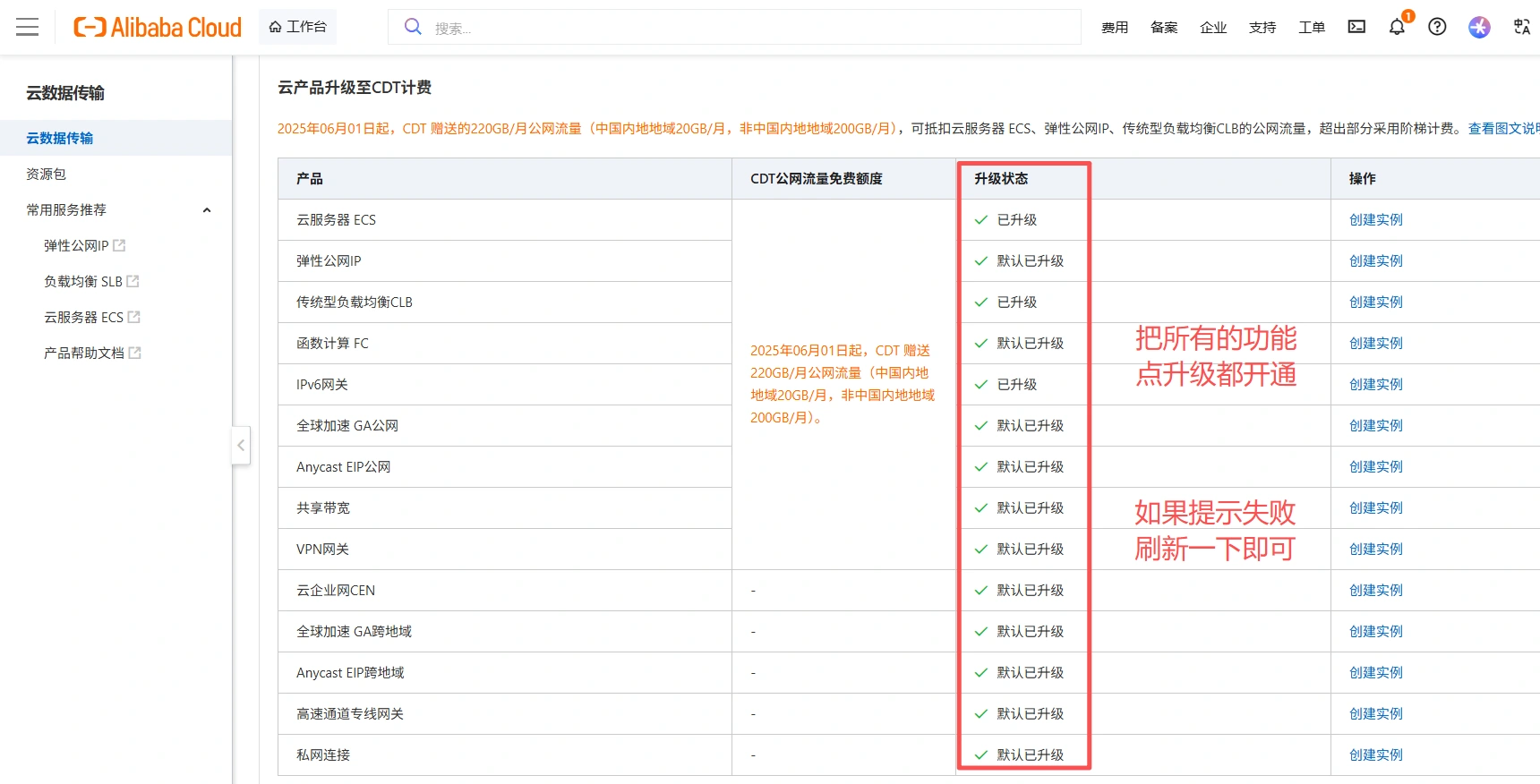Open the 企业 menu

(1213, 28)
